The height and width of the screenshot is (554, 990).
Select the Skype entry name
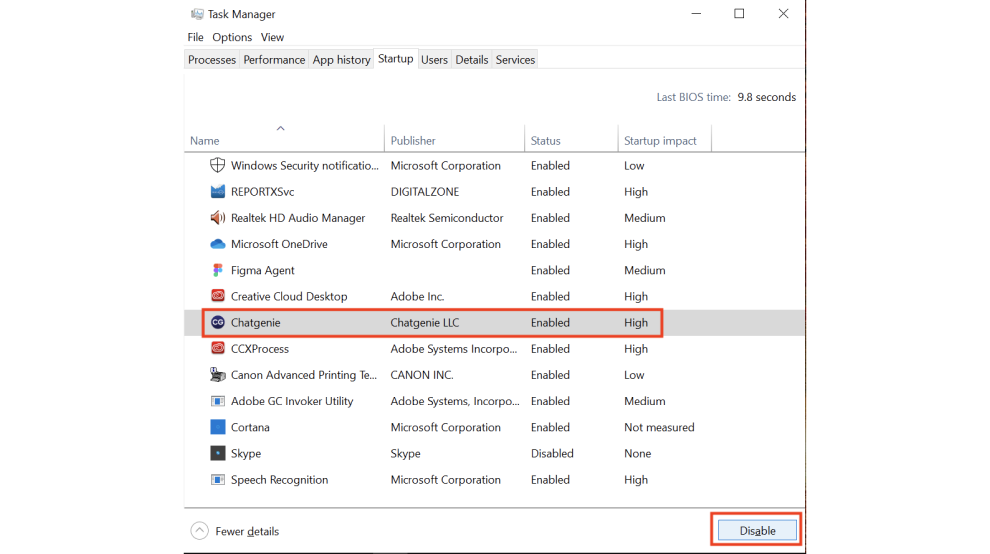tap(246, 454)
